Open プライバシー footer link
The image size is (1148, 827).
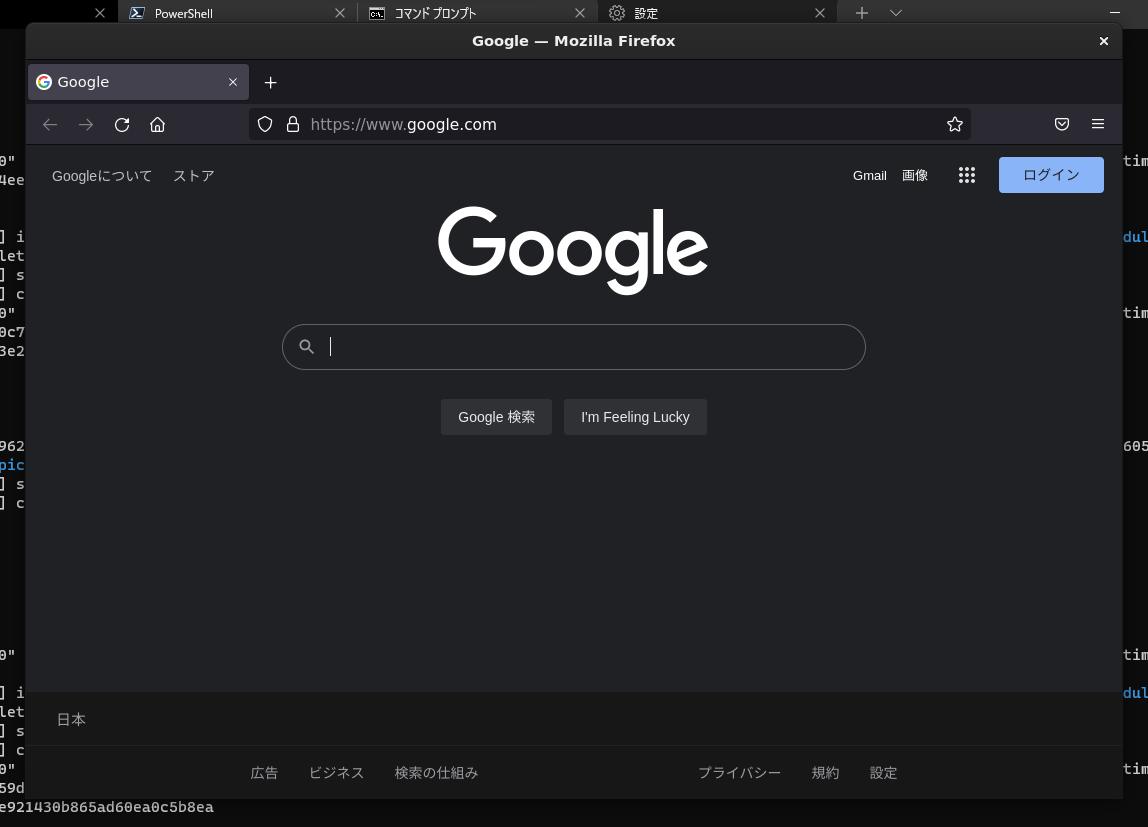click(x=739, y=773)
